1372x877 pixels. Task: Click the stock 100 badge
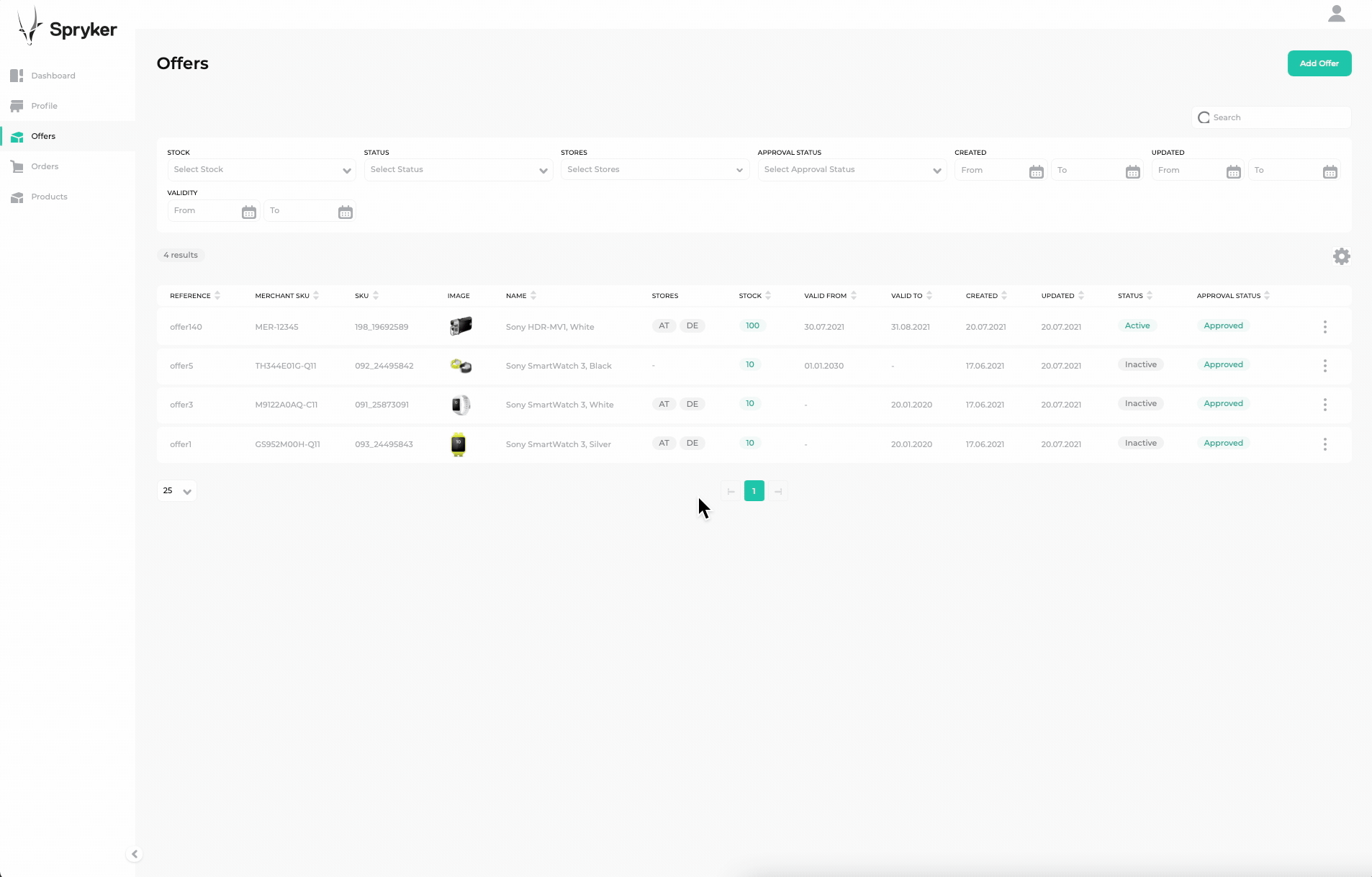(752, 325)
